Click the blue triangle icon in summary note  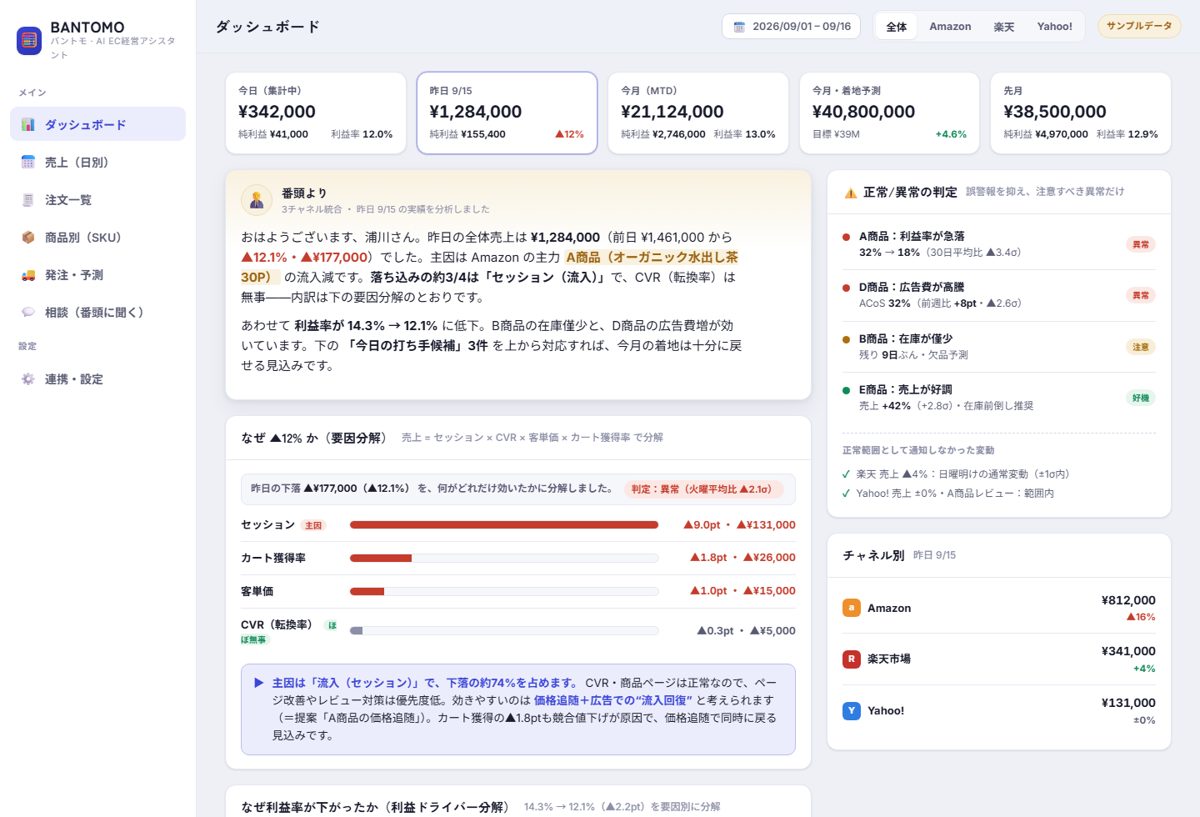pos(259,683)
